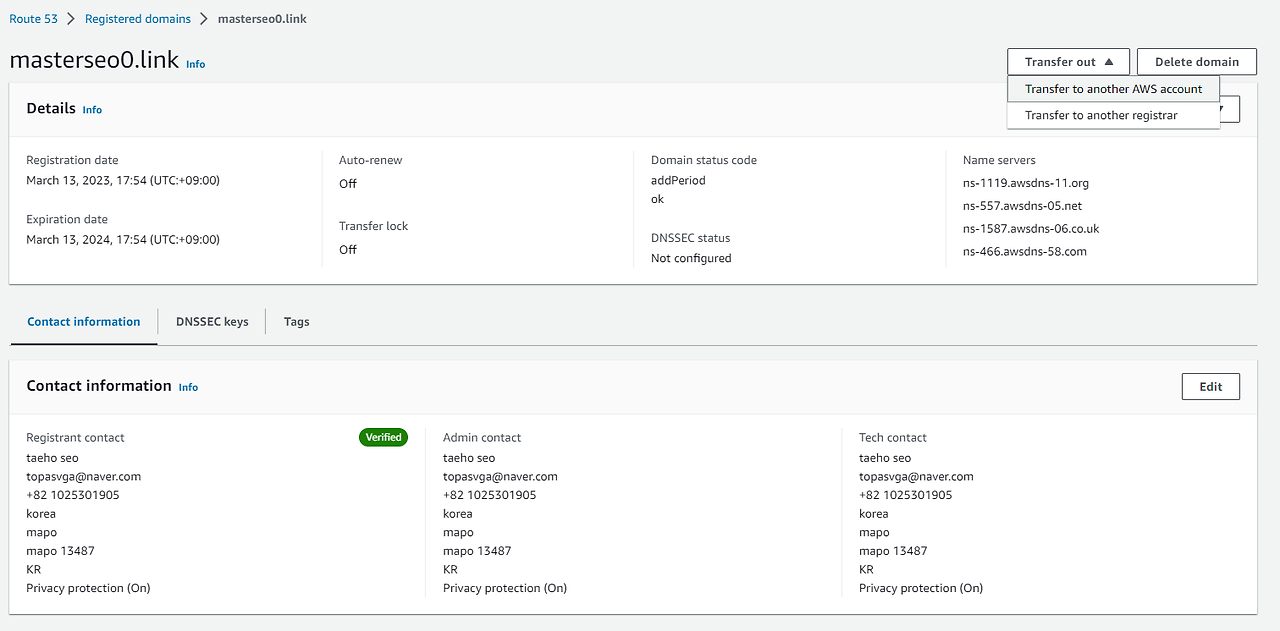Choose Transfer to another registrar
The height and width of the screenshot is (631, 1280).
(1101, 115)
